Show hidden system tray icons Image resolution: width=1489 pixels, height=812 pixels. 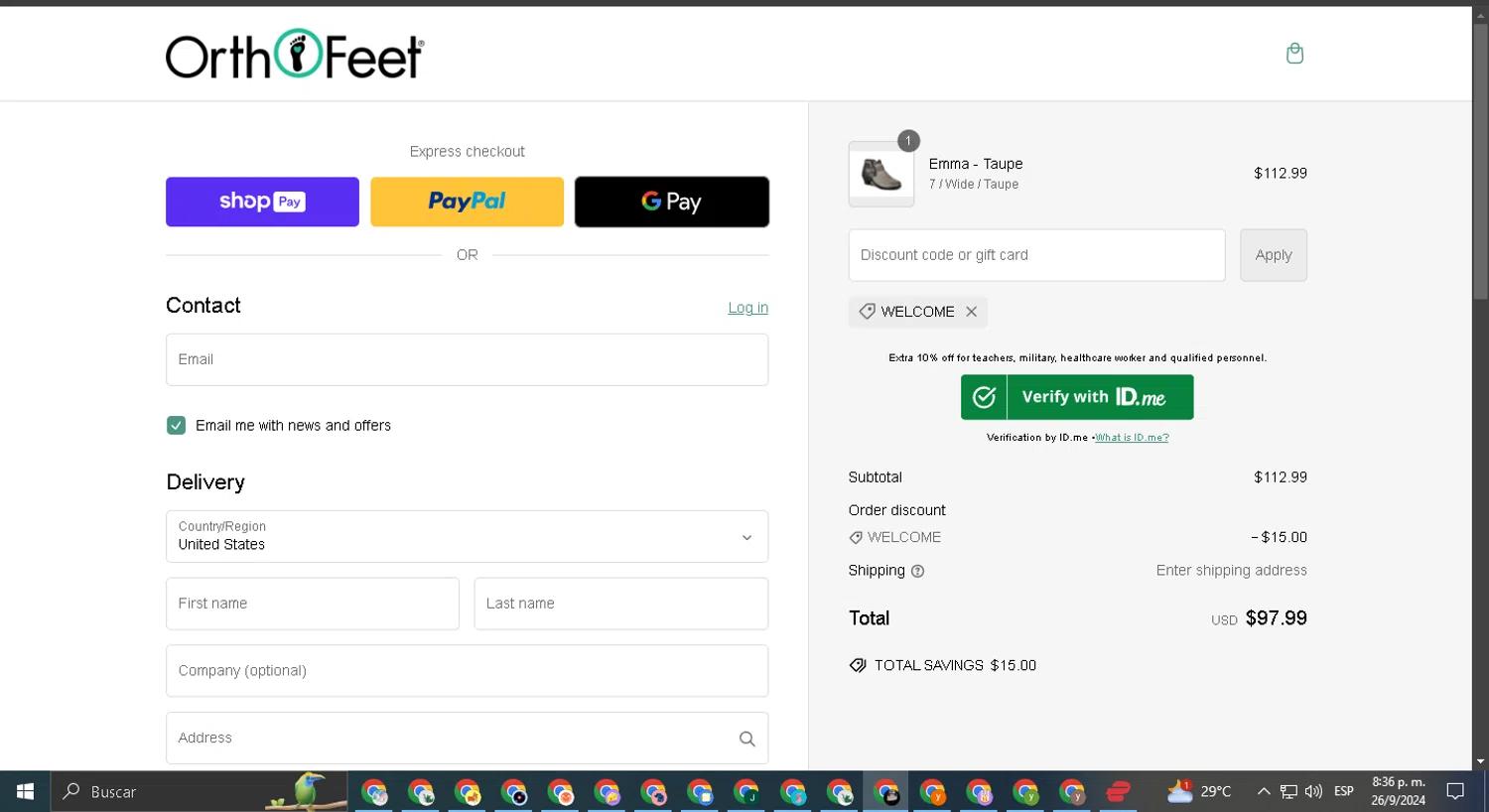click(x=1263, y=791)
